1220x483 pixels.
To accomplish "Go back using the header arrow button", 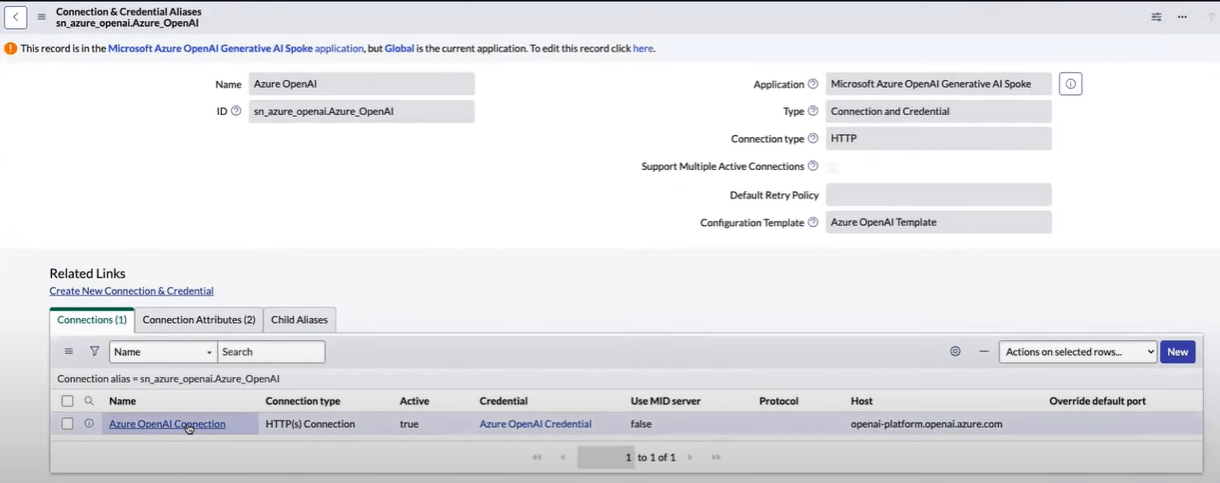I will point(15,17).
